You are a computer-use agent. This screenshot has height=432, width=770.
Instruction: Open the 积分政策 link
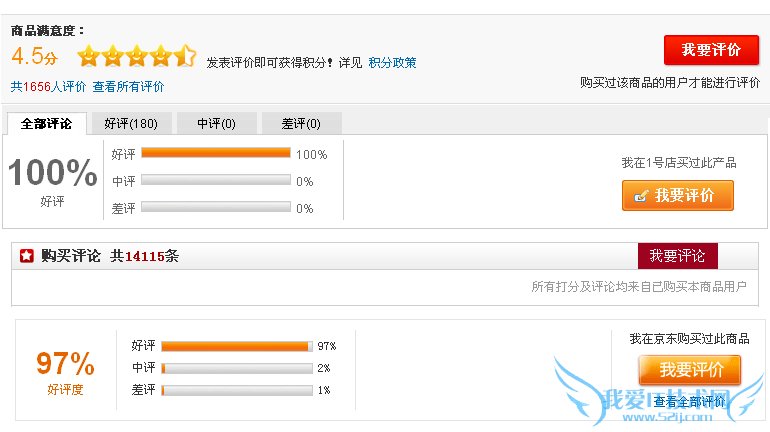[392, 62]
